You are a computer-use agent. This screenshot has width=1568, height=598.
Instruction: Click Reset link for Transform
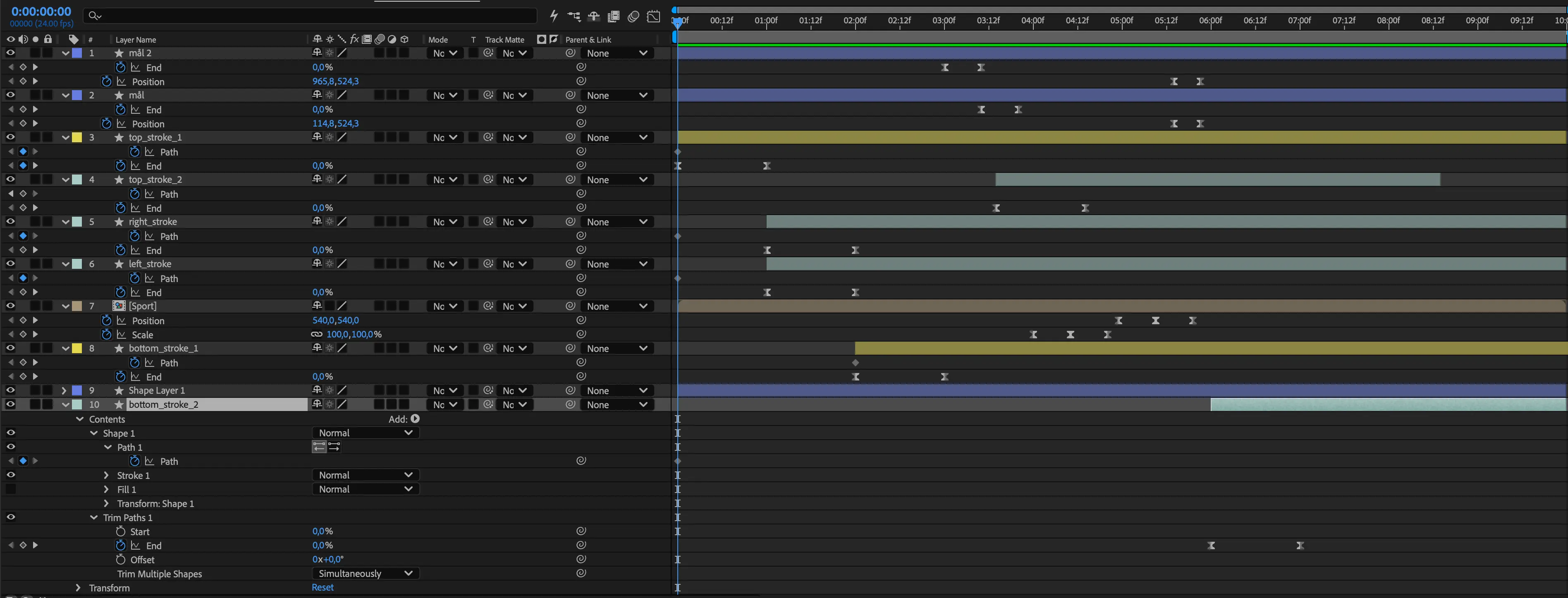click(x=323, y=588)
